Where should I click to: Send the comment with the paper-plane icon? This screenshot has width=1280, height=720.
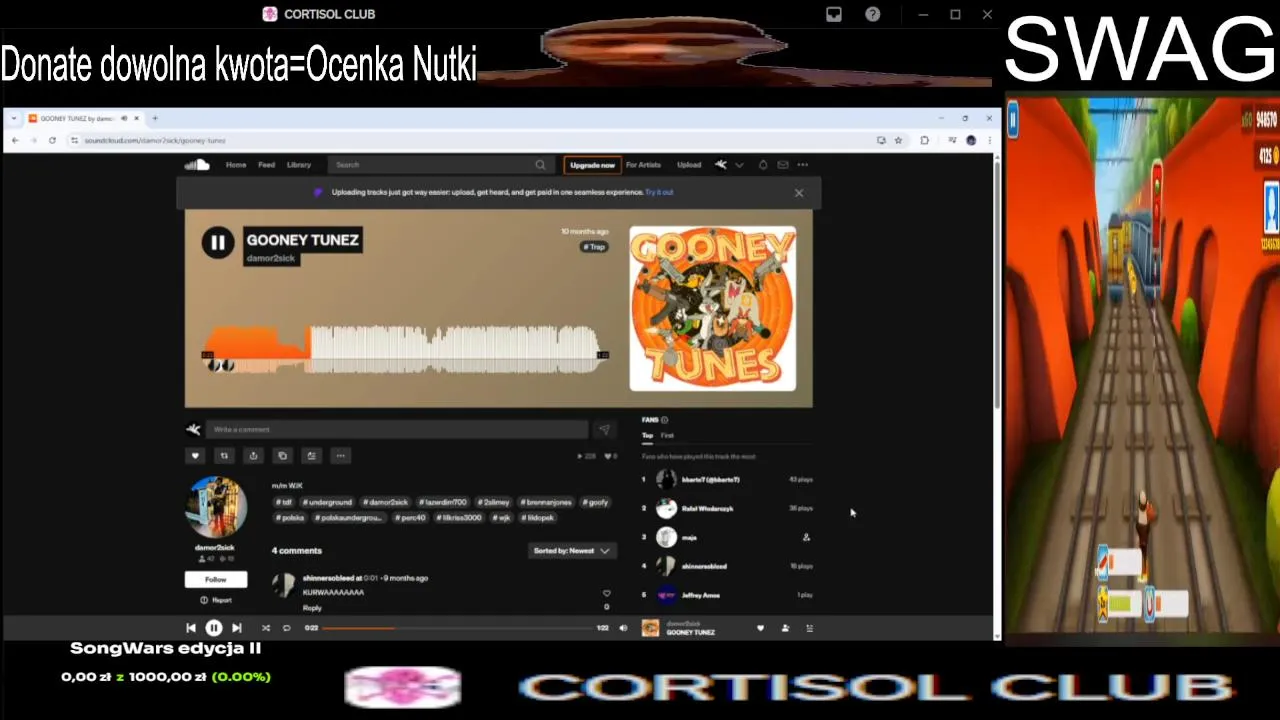pos(604,430)
